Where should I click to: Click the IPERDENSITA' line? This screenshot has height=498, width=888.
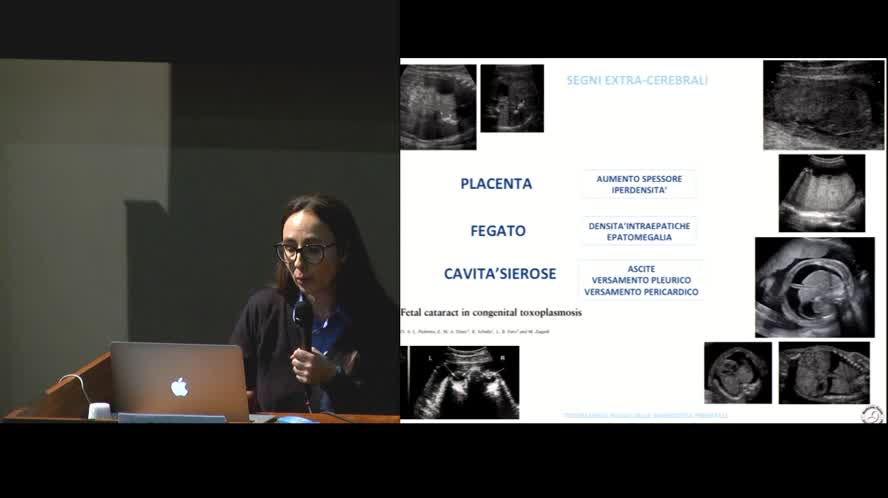(639, 190)
